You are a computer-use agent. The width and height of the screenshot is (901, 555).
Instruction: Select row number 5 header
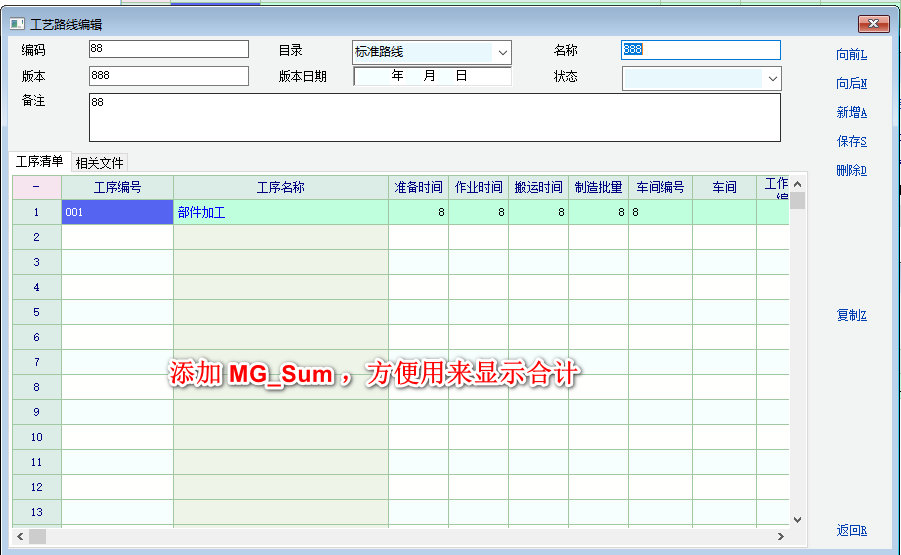tap(36, 312)
